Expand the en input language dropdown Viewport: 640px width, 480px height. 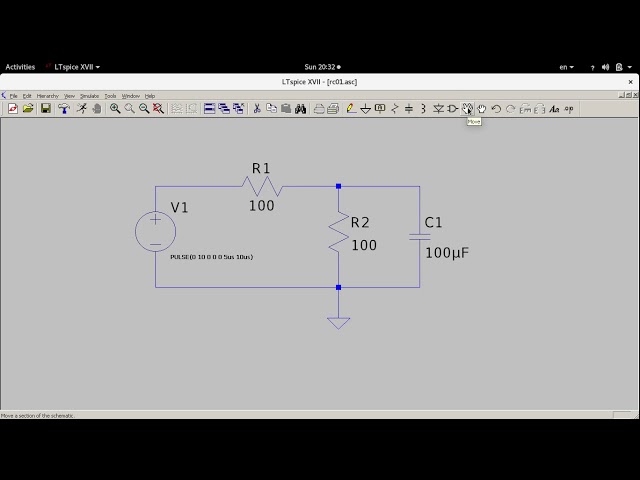(x=567, y=67)
